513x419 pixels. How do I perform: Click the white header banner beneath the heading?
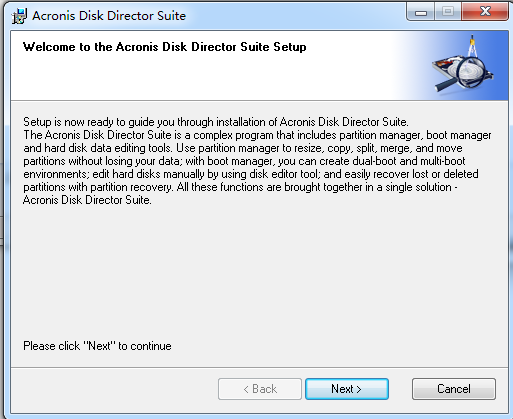200,78
